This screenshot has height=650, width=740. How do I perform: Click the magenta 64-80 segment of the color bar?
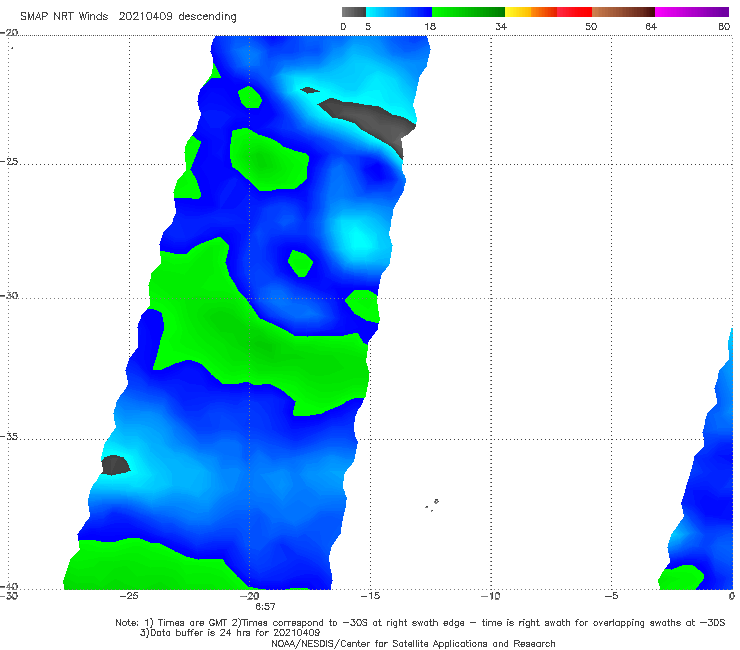[692, 12]
